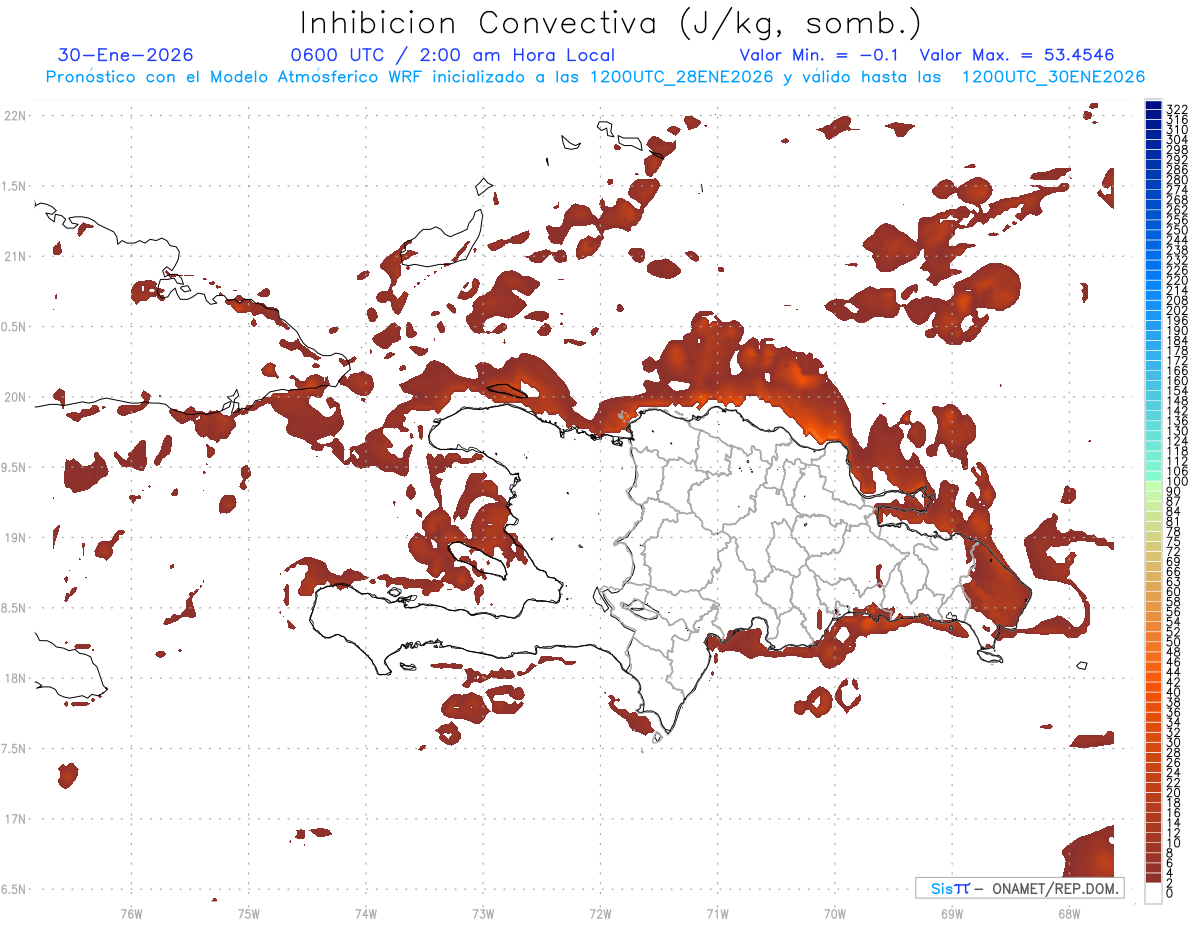The height and width of the screenshot is (927, 1200).
Task: Click the '17N' latitude label
Action: pos(14,819)
